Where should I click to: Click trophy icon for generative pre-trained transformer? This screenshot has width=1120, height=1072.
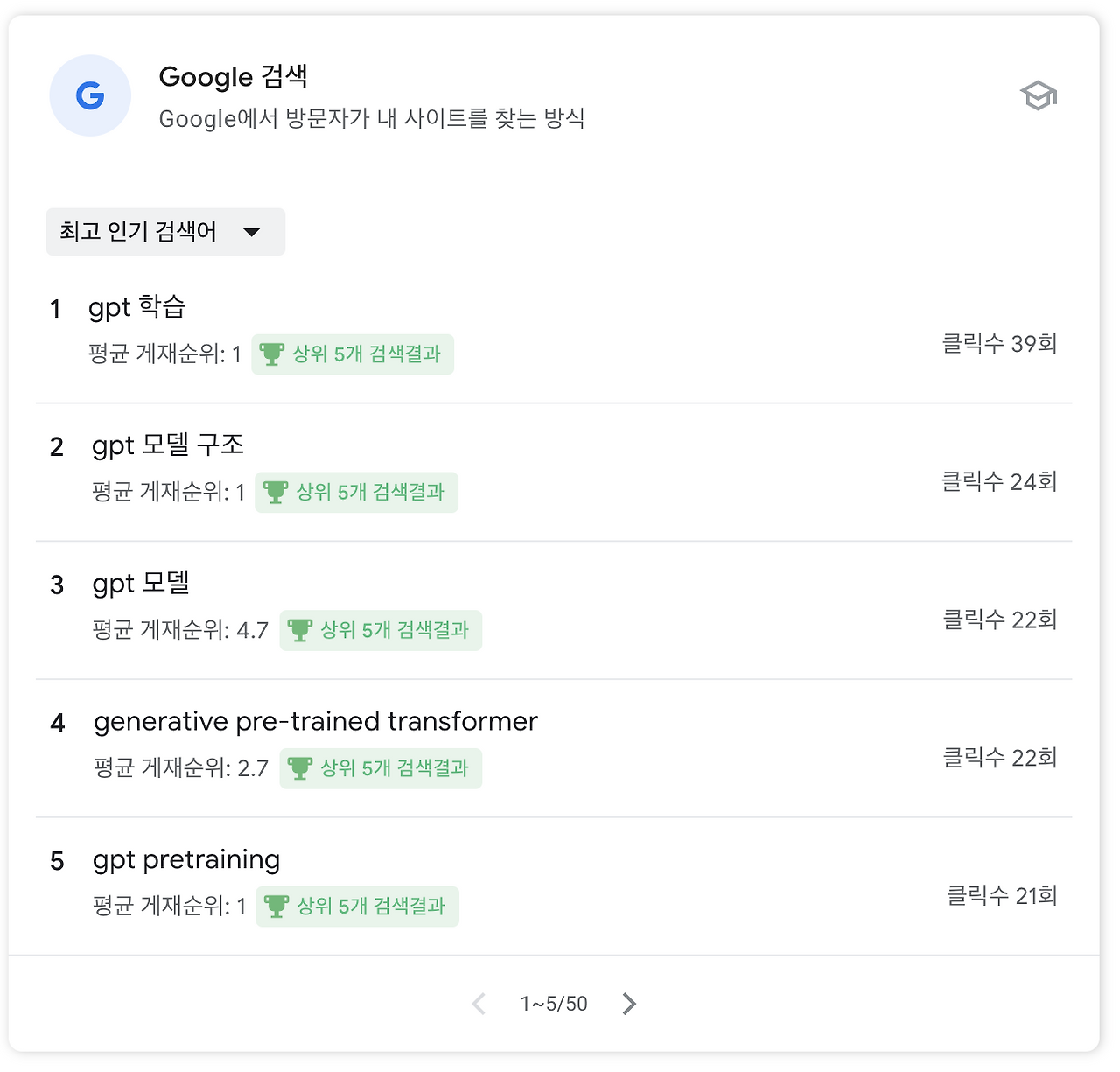coord(300,768)
